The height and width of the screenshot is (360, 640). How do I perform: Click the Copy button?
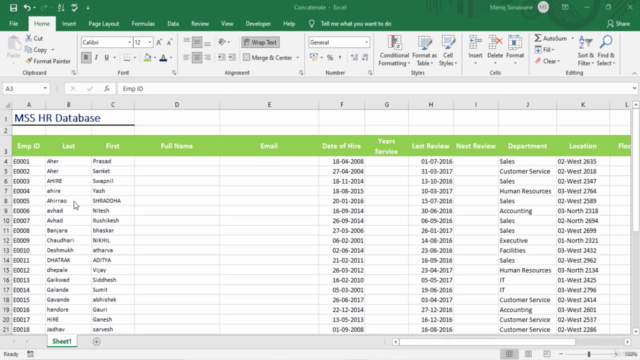(x=37, y=50)
